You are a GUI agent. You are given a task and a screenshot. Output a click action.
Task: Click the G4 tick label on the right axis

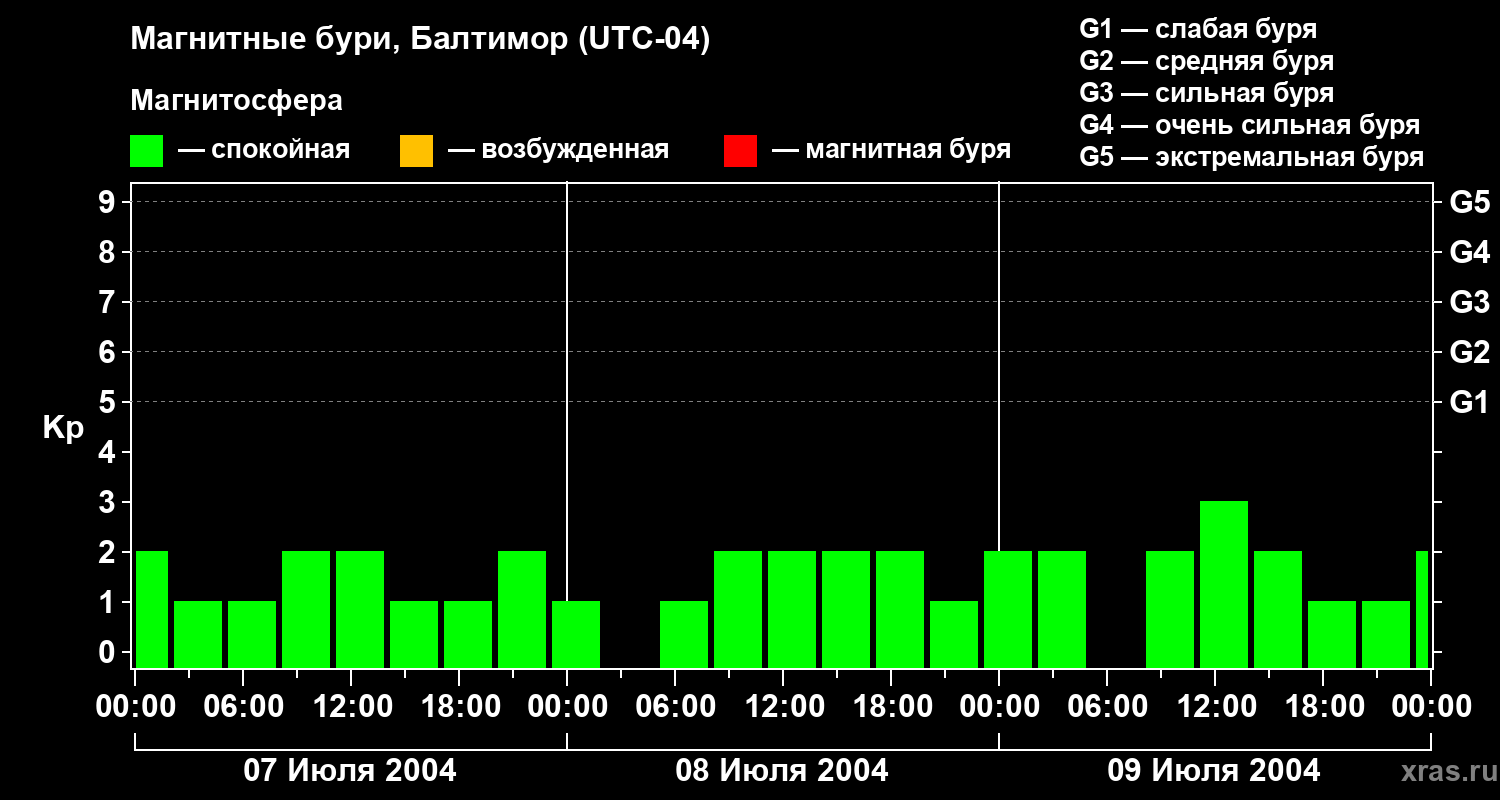point(1470,252)
